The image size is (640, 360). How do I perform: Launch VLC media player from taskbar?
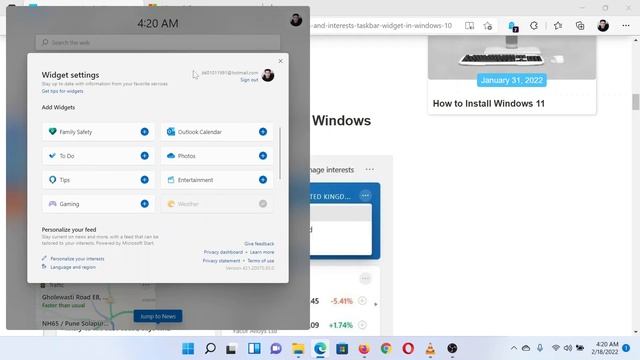[x=430, y=349]
